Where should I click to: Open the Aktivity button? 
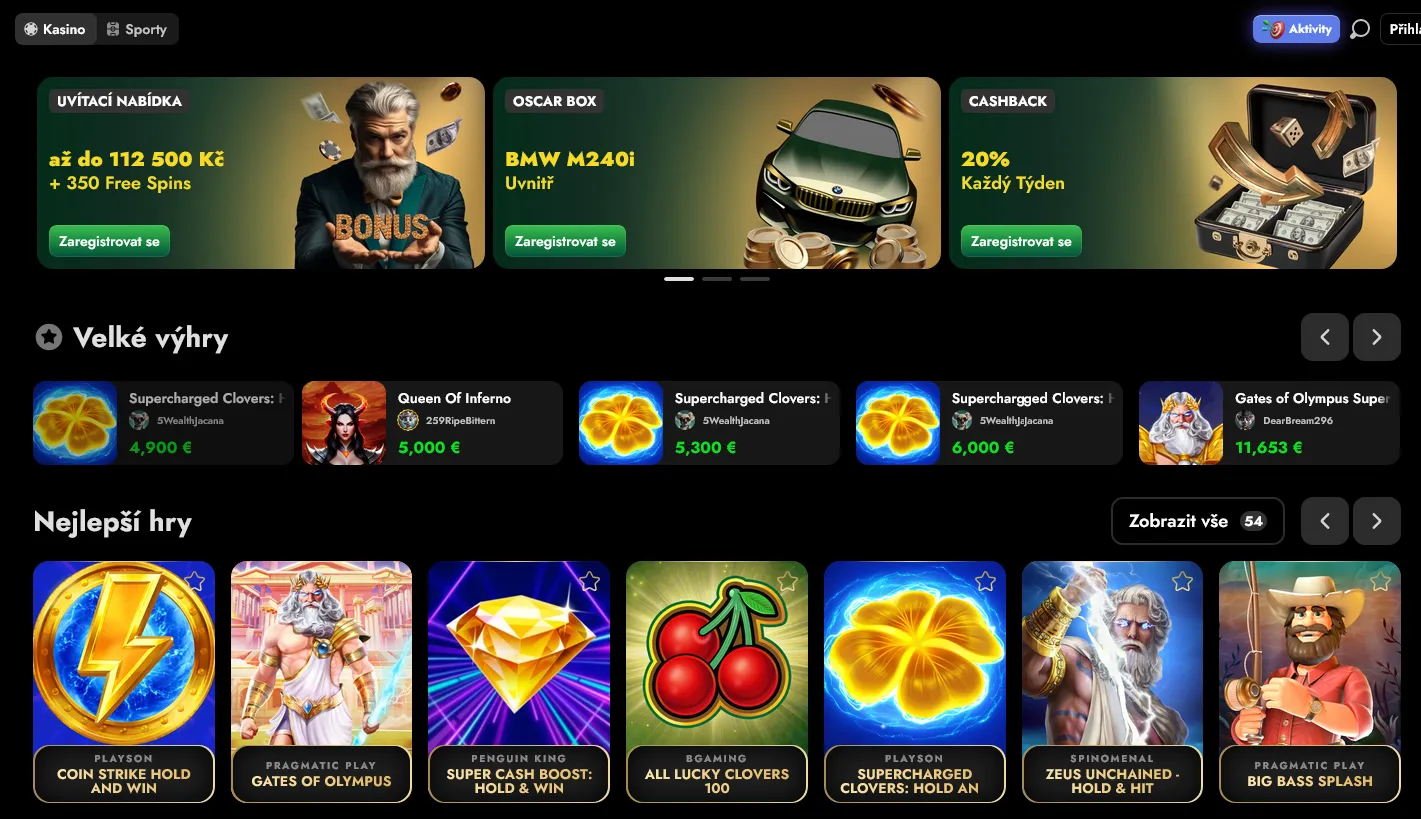click(1296, 29)
